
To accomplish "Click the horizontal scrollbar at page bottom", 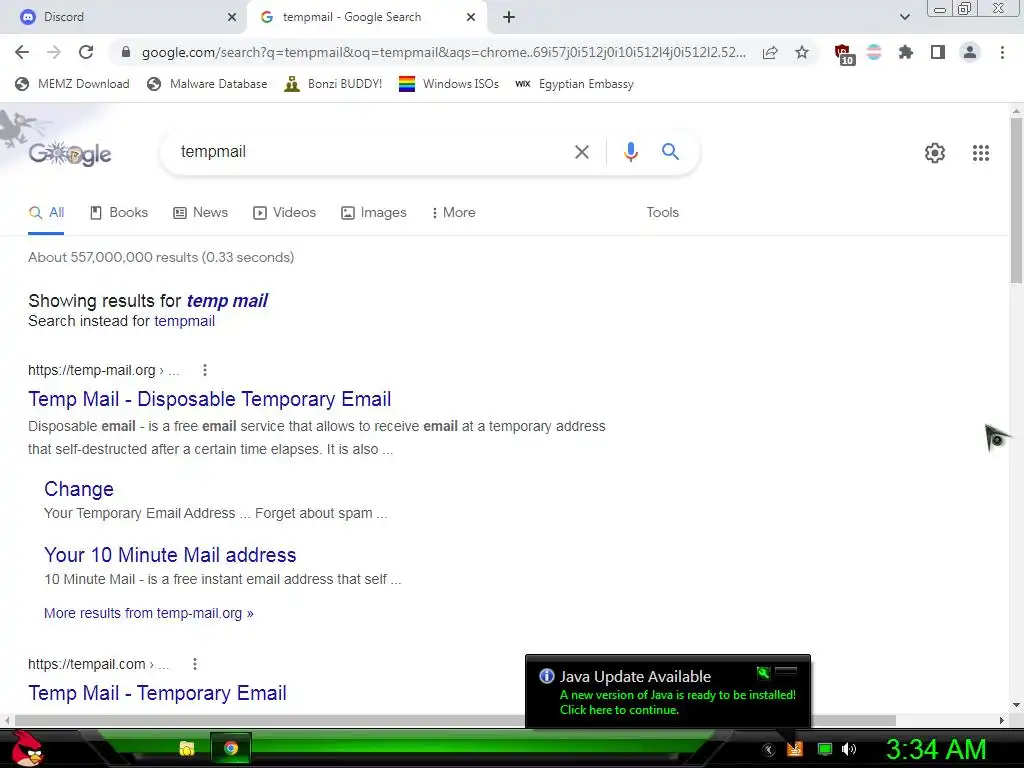I will pos(455,720).
